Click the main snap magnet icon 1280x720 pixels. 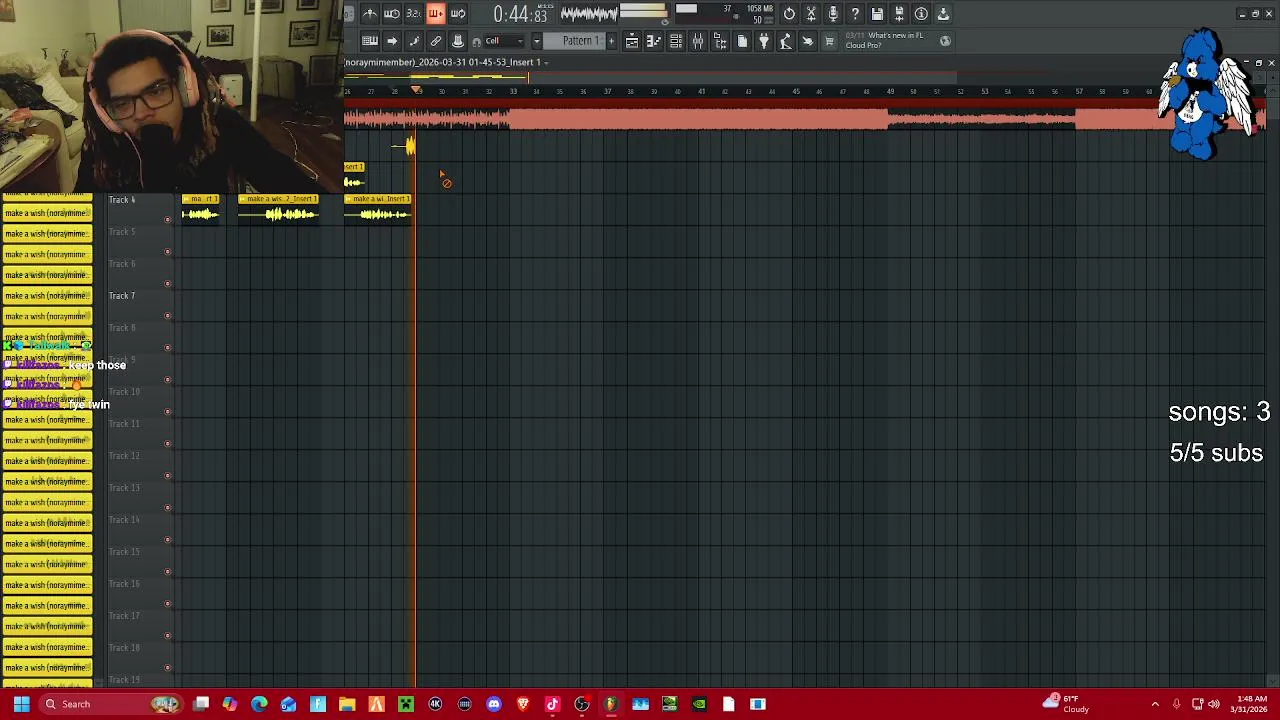(477, 41)
